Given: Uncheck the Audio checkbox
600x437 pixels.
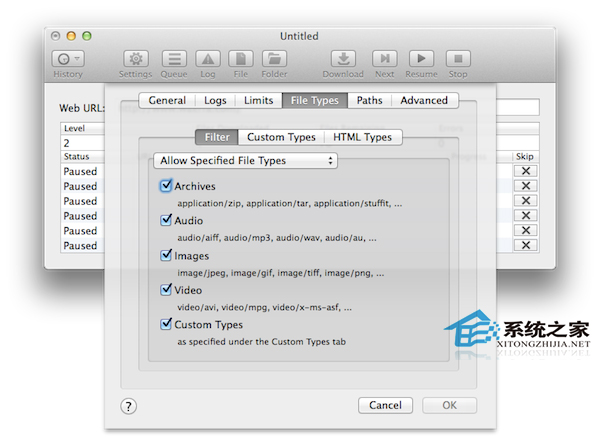Looking at the screenshot, I should pyautogui.click(x=166, y=220).
